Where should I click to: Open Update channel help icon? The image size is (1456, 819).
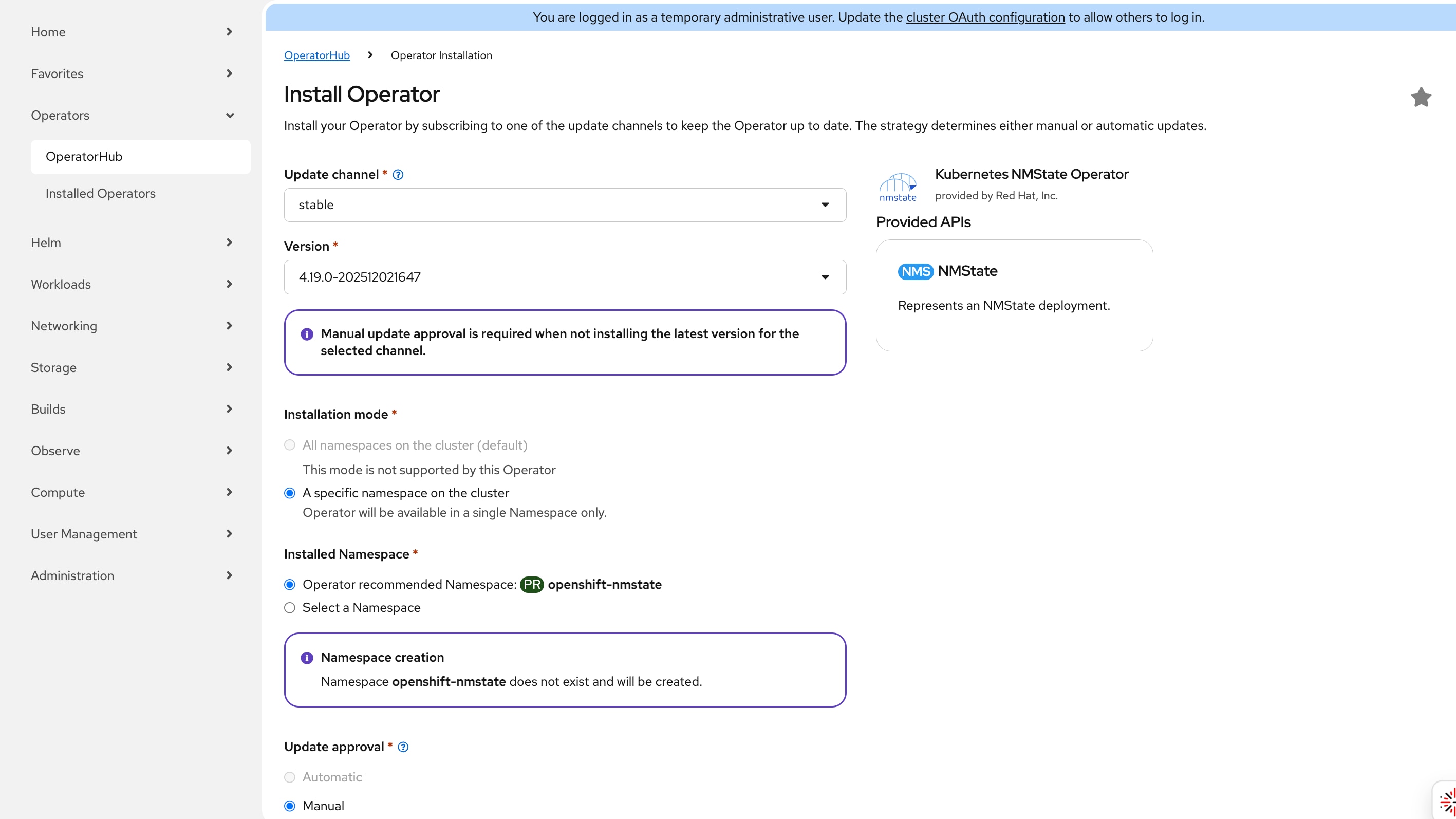pos(398,175)
